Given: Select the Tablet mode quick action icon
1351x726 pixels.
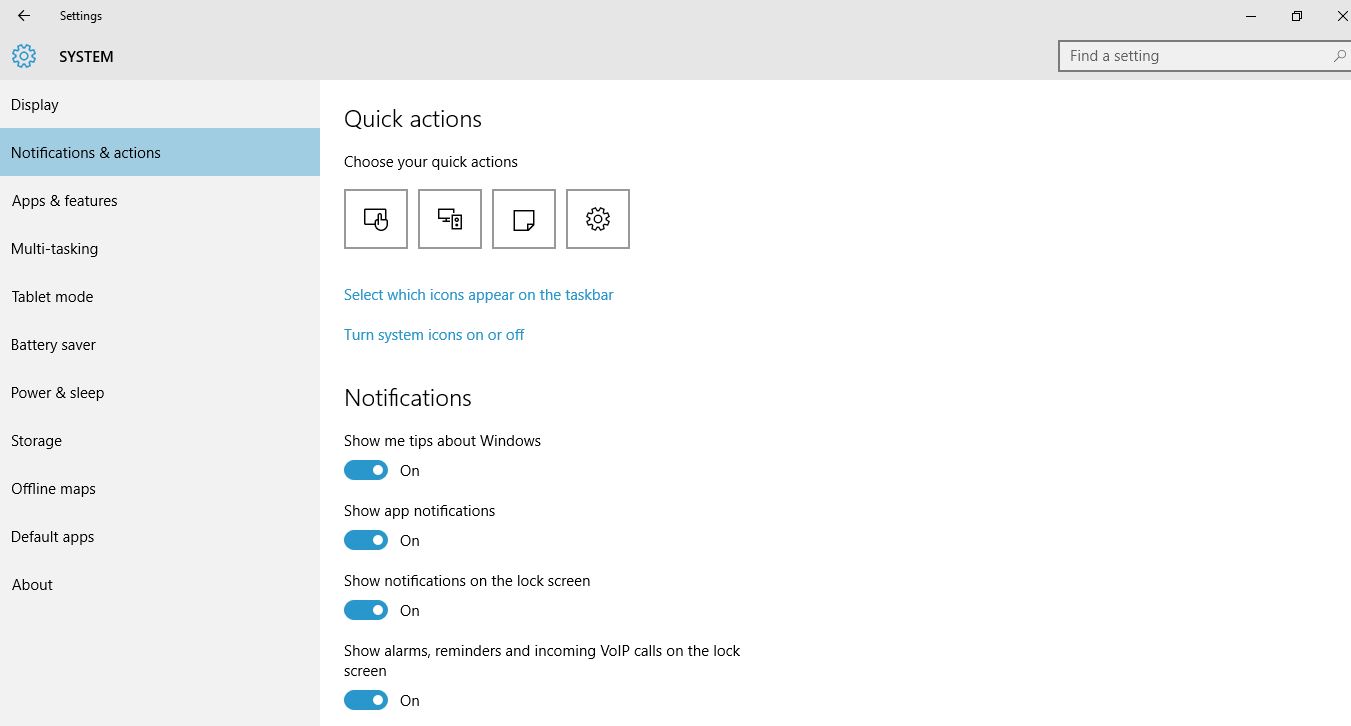Looking at the screenshot, I should (x=375, y=219).
